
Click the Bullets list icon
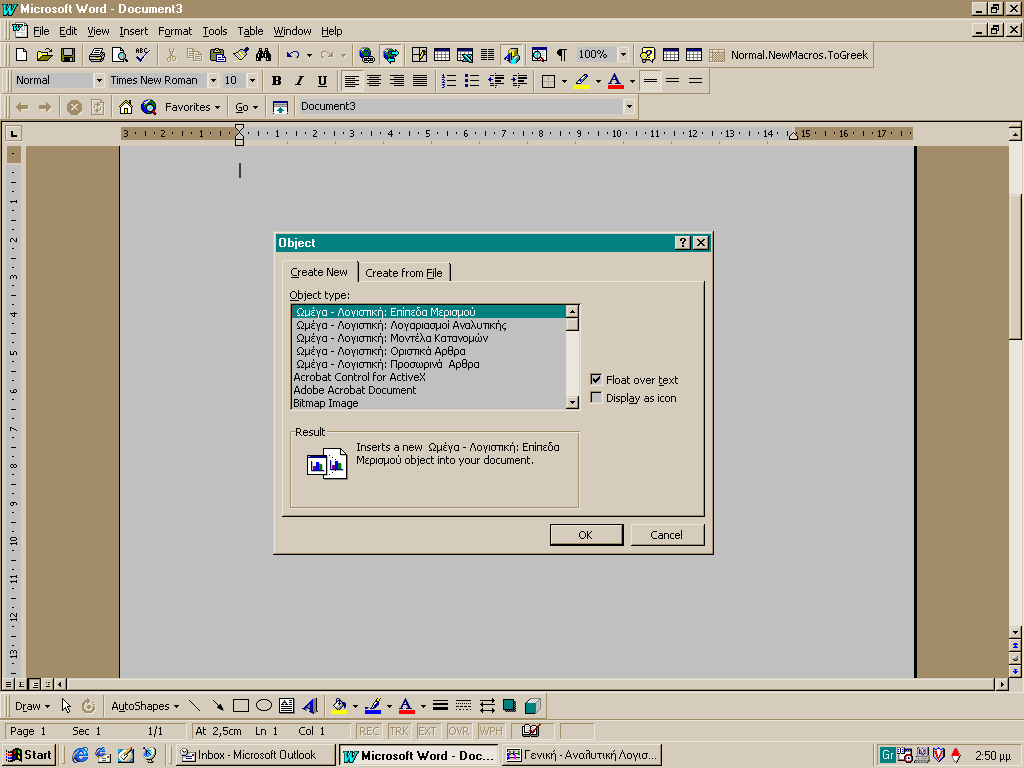tap(472, 81)
